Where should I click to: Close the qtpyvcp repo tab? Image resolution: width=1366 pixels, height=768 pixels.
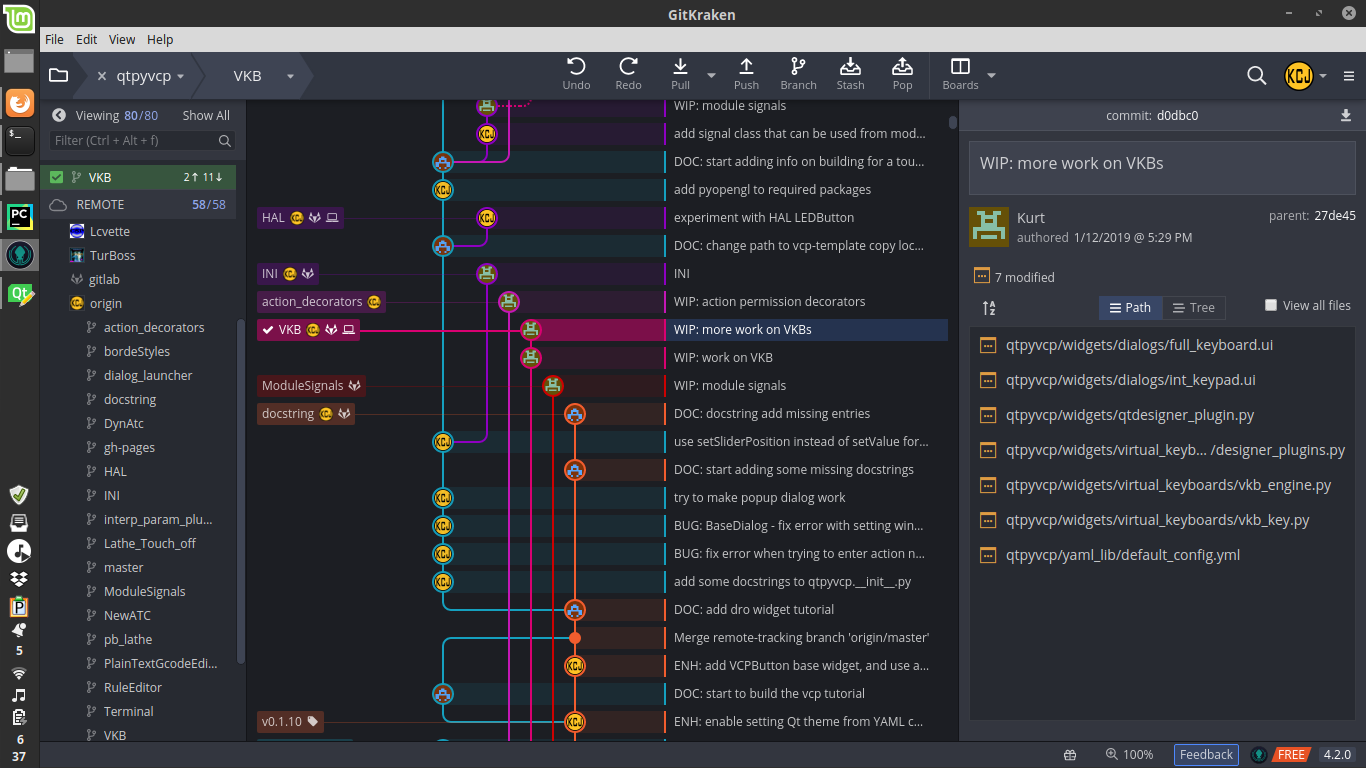pos(102,76)
